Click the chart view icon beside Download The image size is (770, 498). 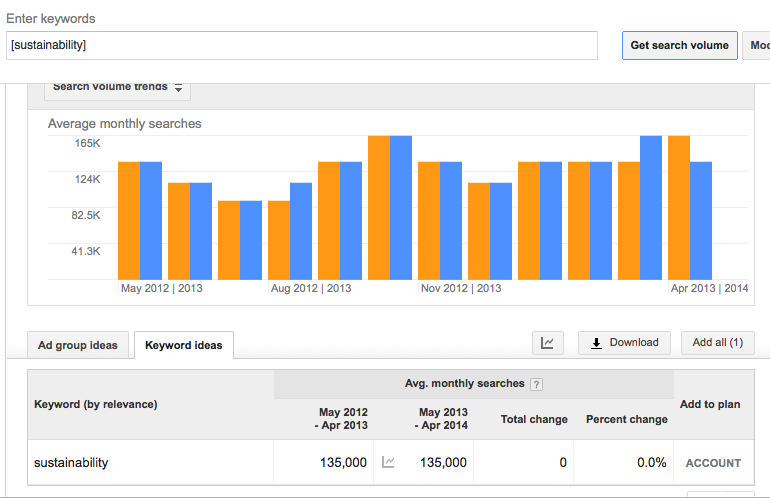(x=548, y=343)
